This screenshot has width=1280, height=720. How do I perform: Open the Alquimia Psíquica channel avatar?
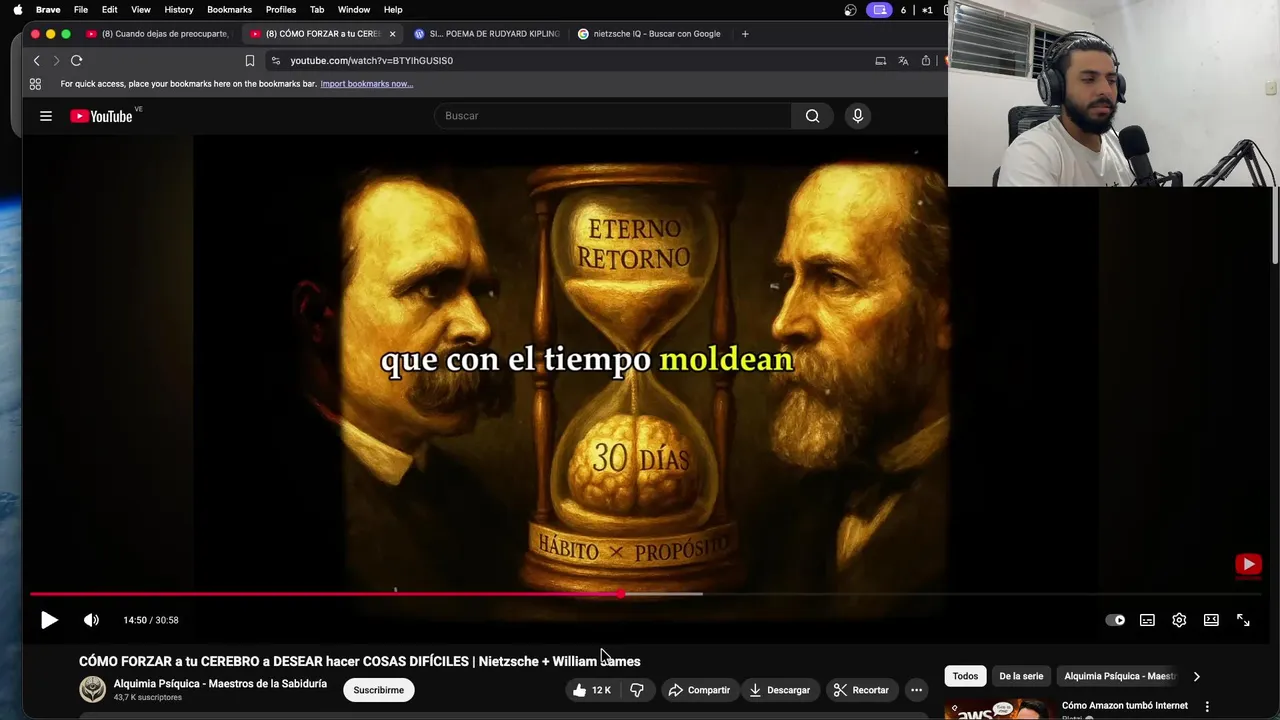click(x=92, y=689)
